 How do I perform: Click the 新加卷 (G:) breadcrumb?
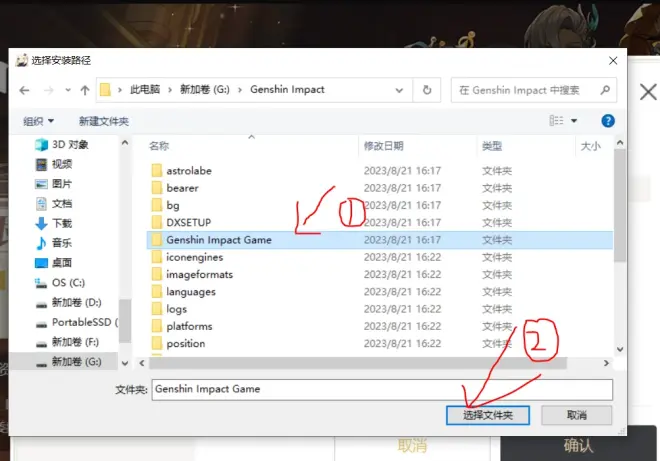point(205,89)
